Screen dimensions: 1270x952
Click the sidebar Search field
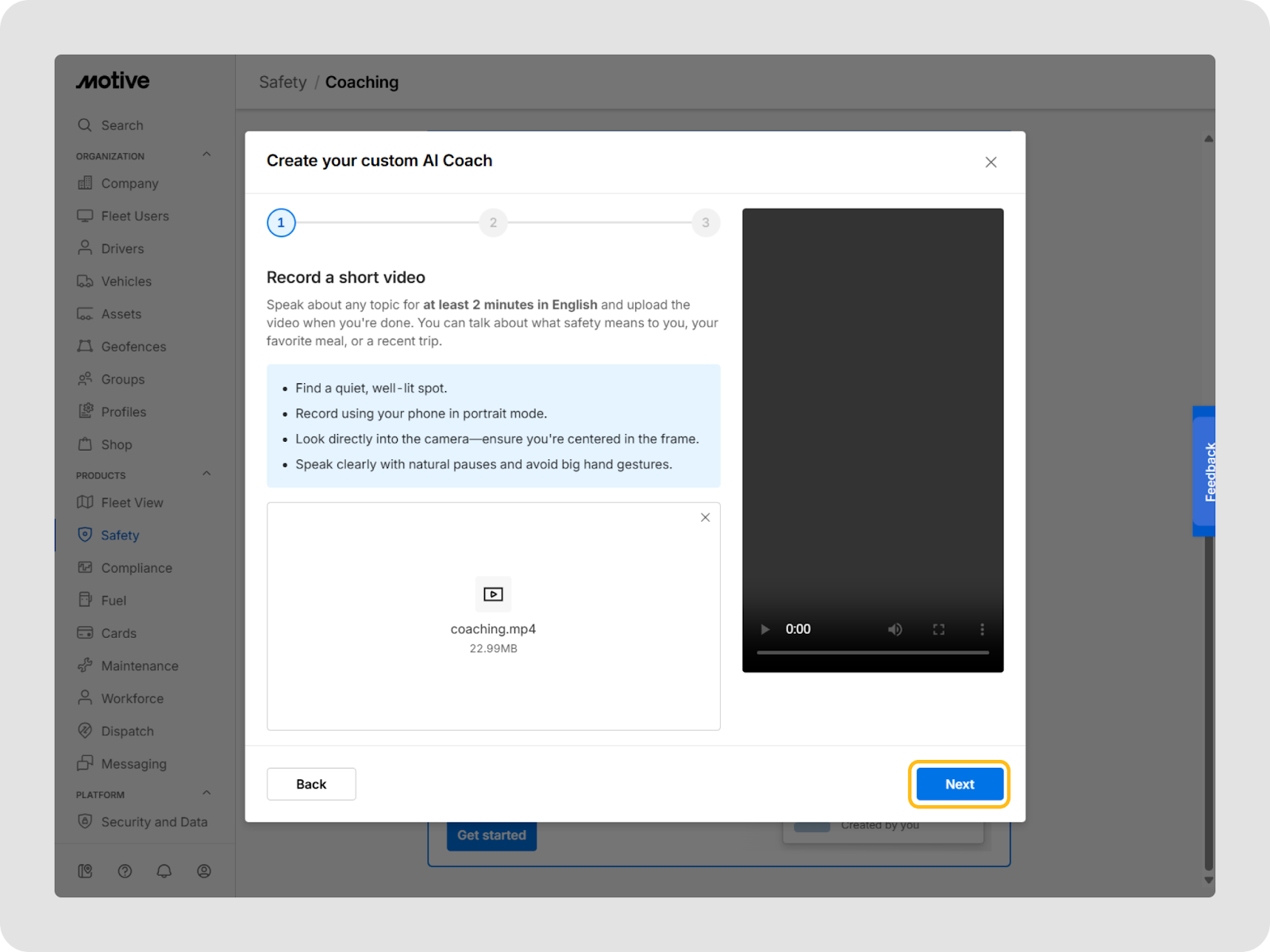[x=122, y=125]
